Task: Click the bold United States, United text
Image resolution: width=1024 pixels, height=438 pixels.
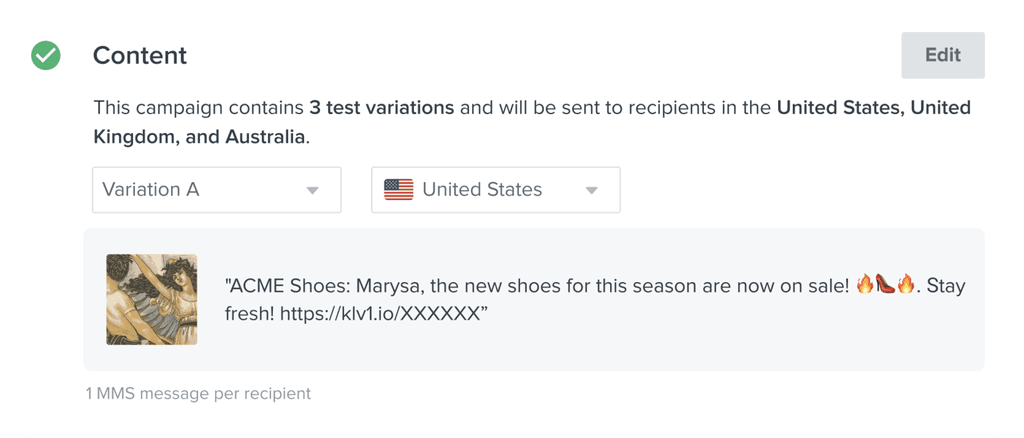Action: [x=874, y=107]
